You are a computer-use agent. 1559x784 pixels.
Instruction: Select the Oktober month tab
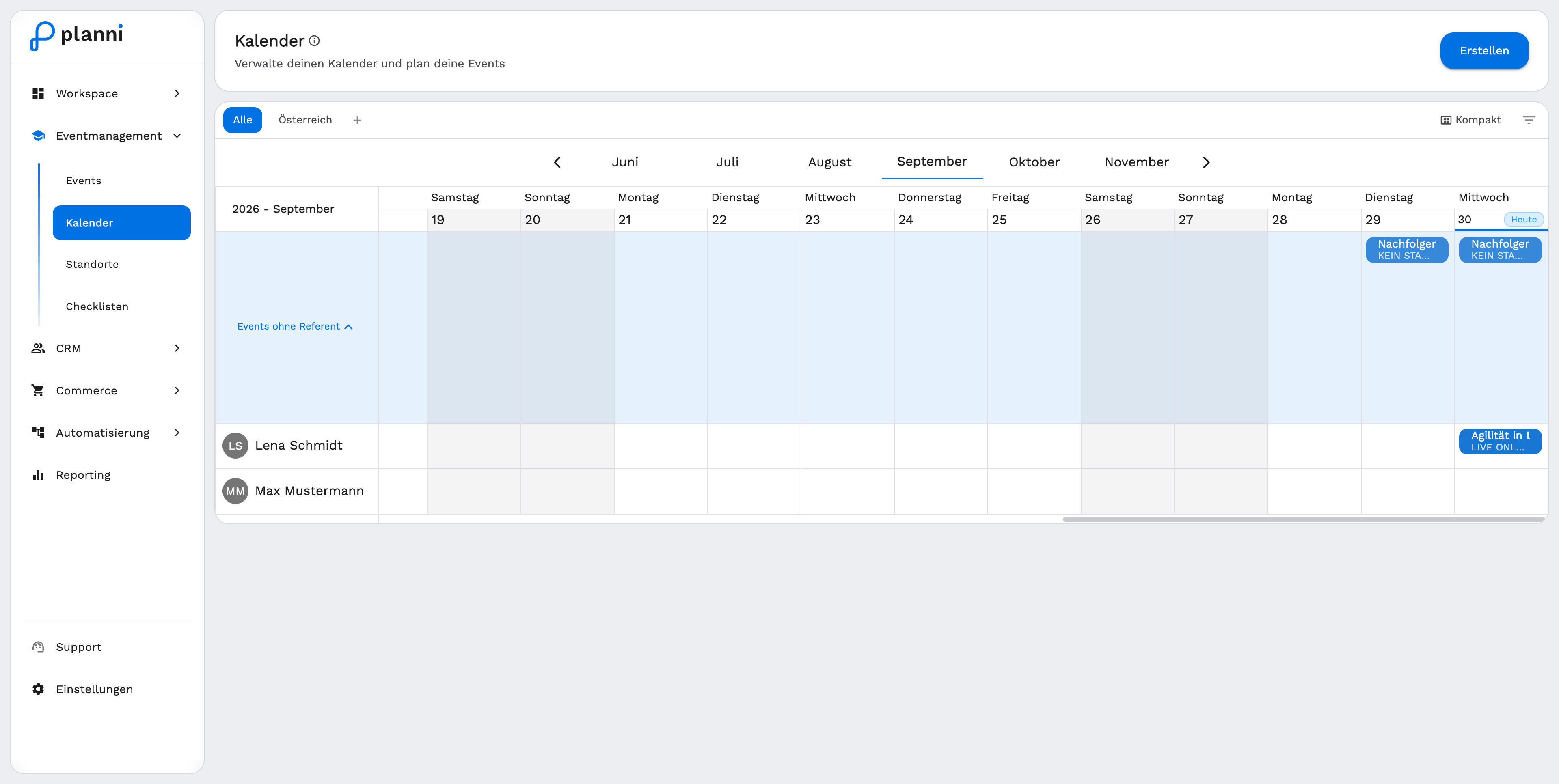tap(1034, 162)
